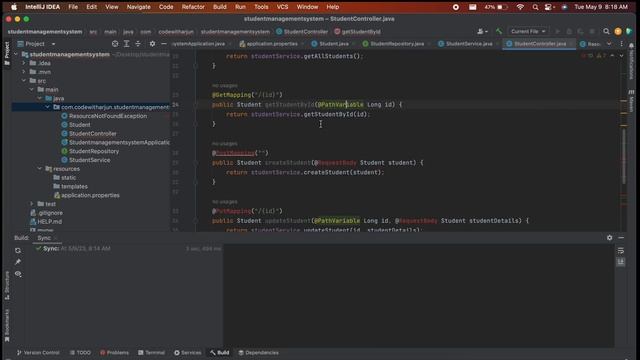Click the orange account avatar icon
This screenshot has height=360, width=640.
[618, 31]
